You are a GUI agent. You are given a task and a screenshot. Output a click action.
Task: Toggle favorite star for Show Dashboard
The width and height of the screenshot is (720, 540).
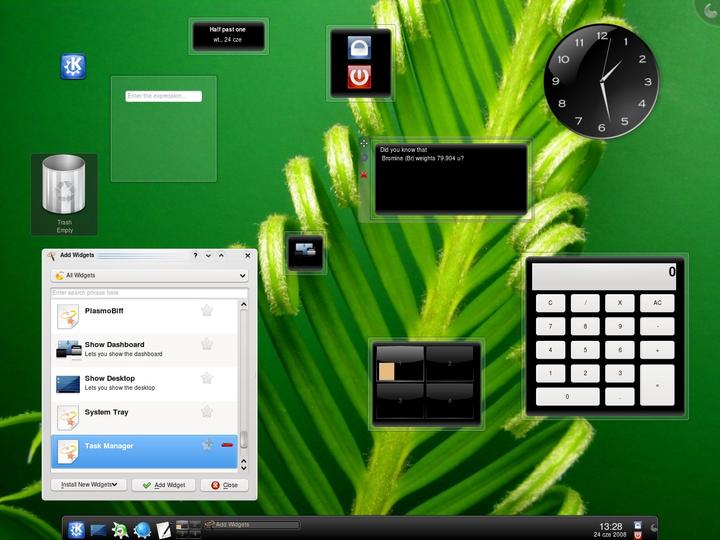(207, 344)
